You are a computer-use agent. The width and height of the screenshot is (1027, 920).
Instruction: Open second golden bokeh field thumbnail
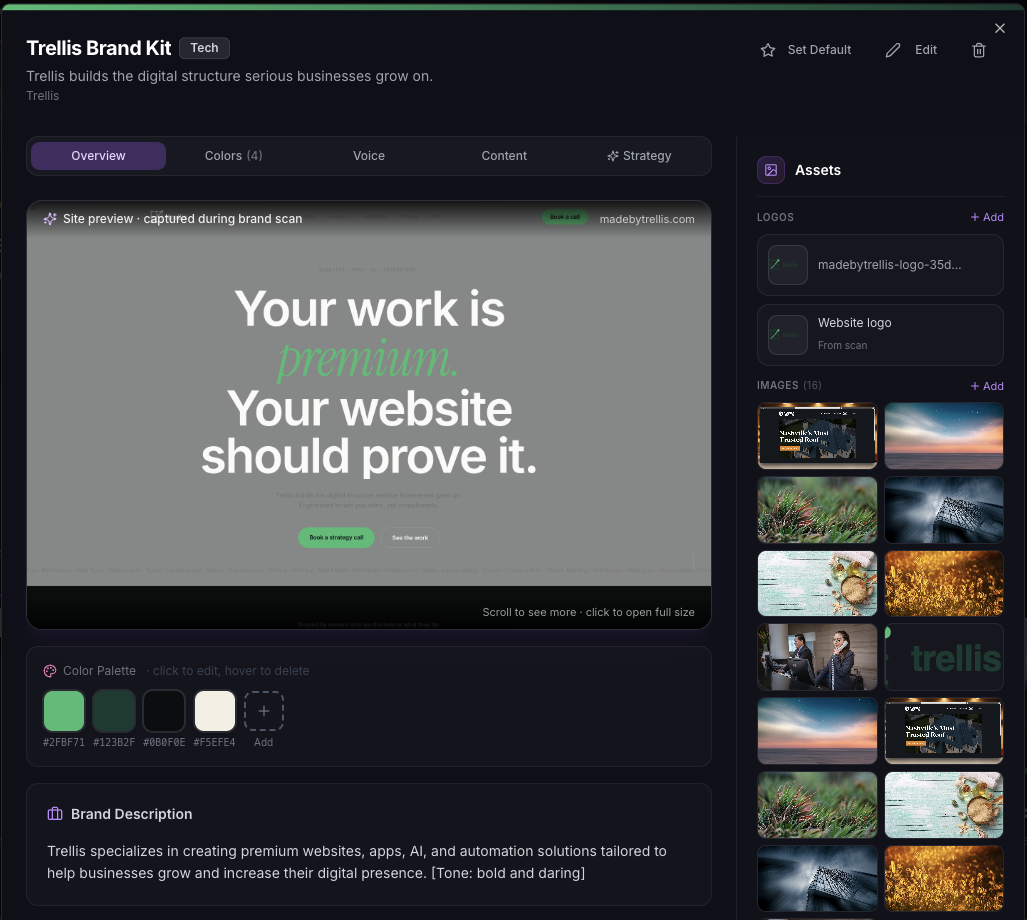pos(944,879)
